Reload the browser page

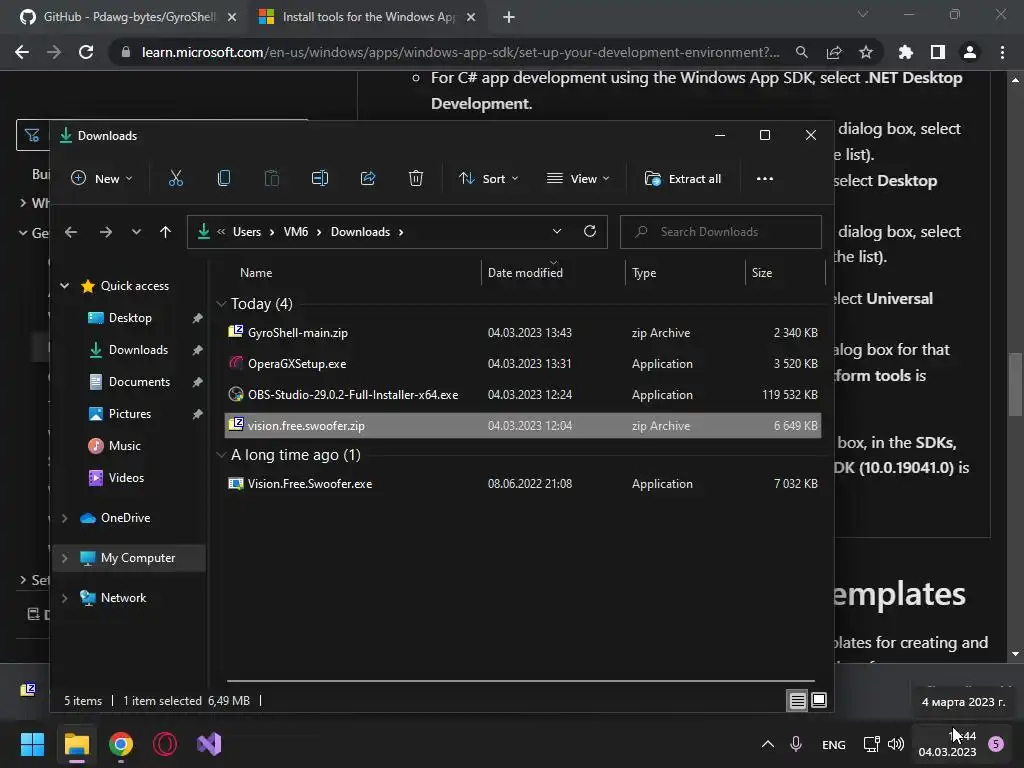(86, 52)
